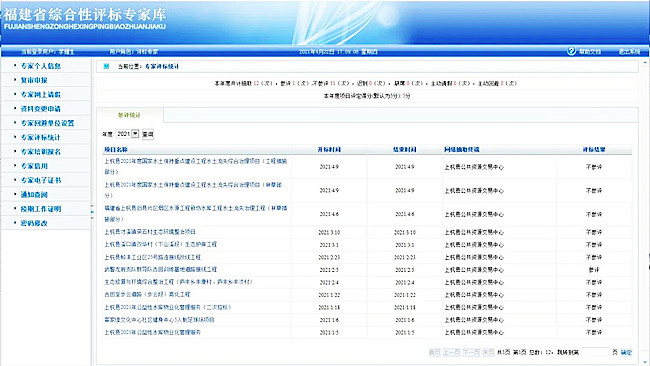Open the 帮助文档 text link

tap(590, 52)
